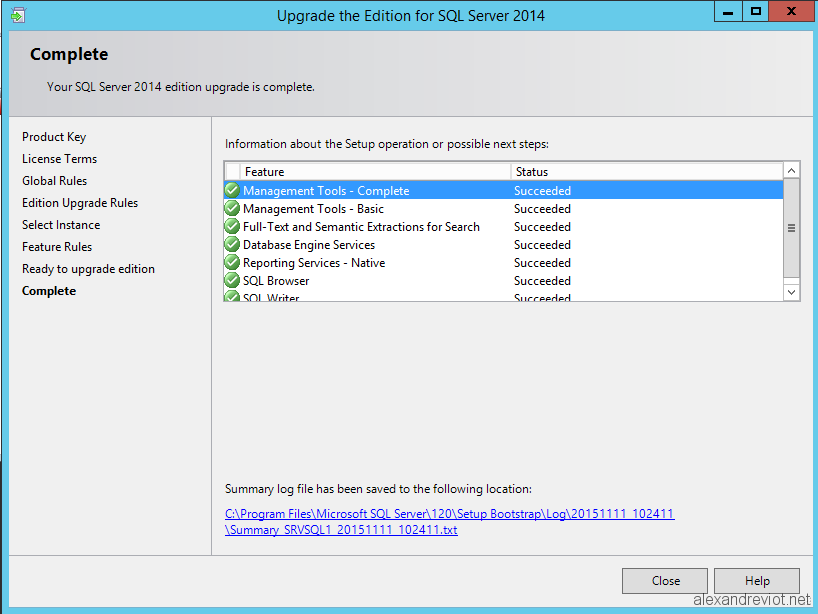This screenshot has width=818, height=614.
Task: Click the success icon beside Database Engine Services
Action: (232, 245)
